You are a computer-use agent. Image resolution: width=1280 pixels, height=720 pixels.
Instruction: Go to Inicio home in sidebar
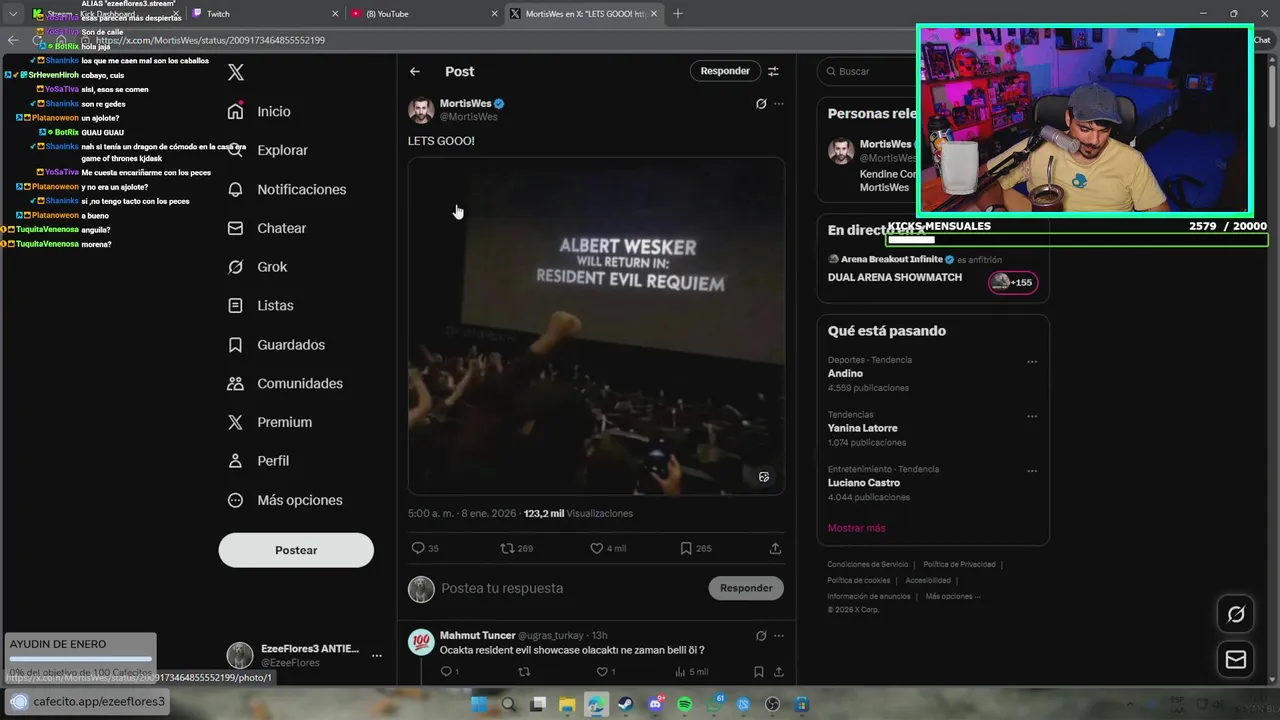(259, 112)
